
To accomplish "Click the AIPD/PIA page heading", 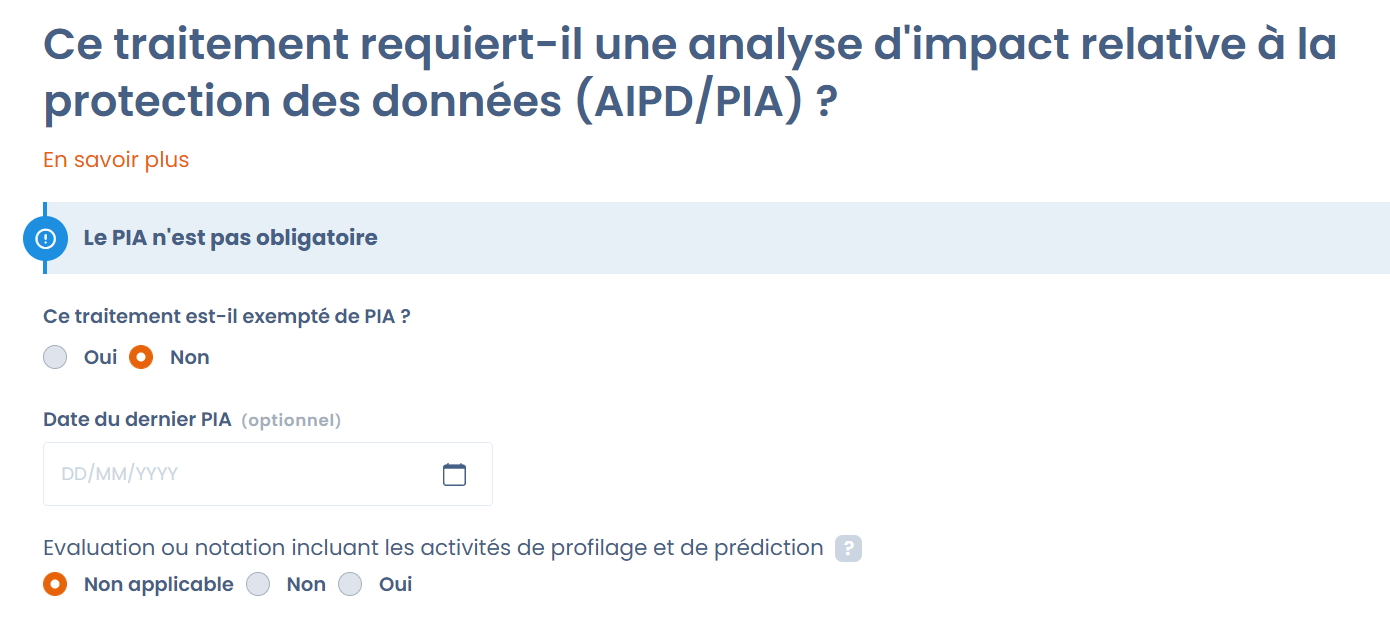I will tap(690, 73).
